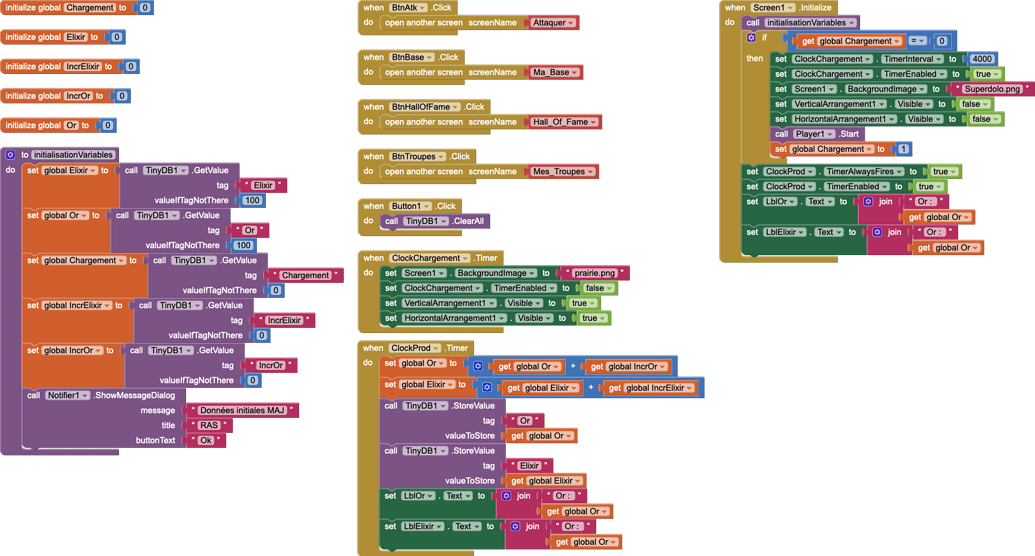The image size is (1035, 556).
Task: Click the join gear for LblOr in Screen1.Initialize
Action: click(x=868, y=201)
